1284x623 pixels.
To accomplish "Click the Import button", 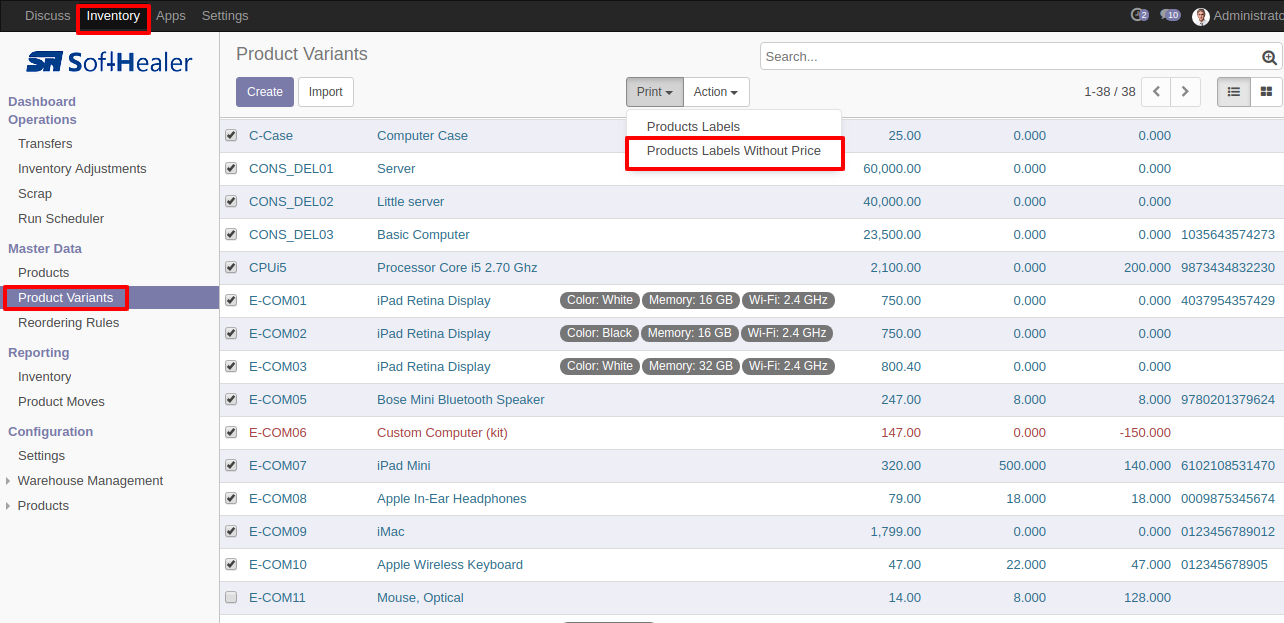I will coord(325,92).
